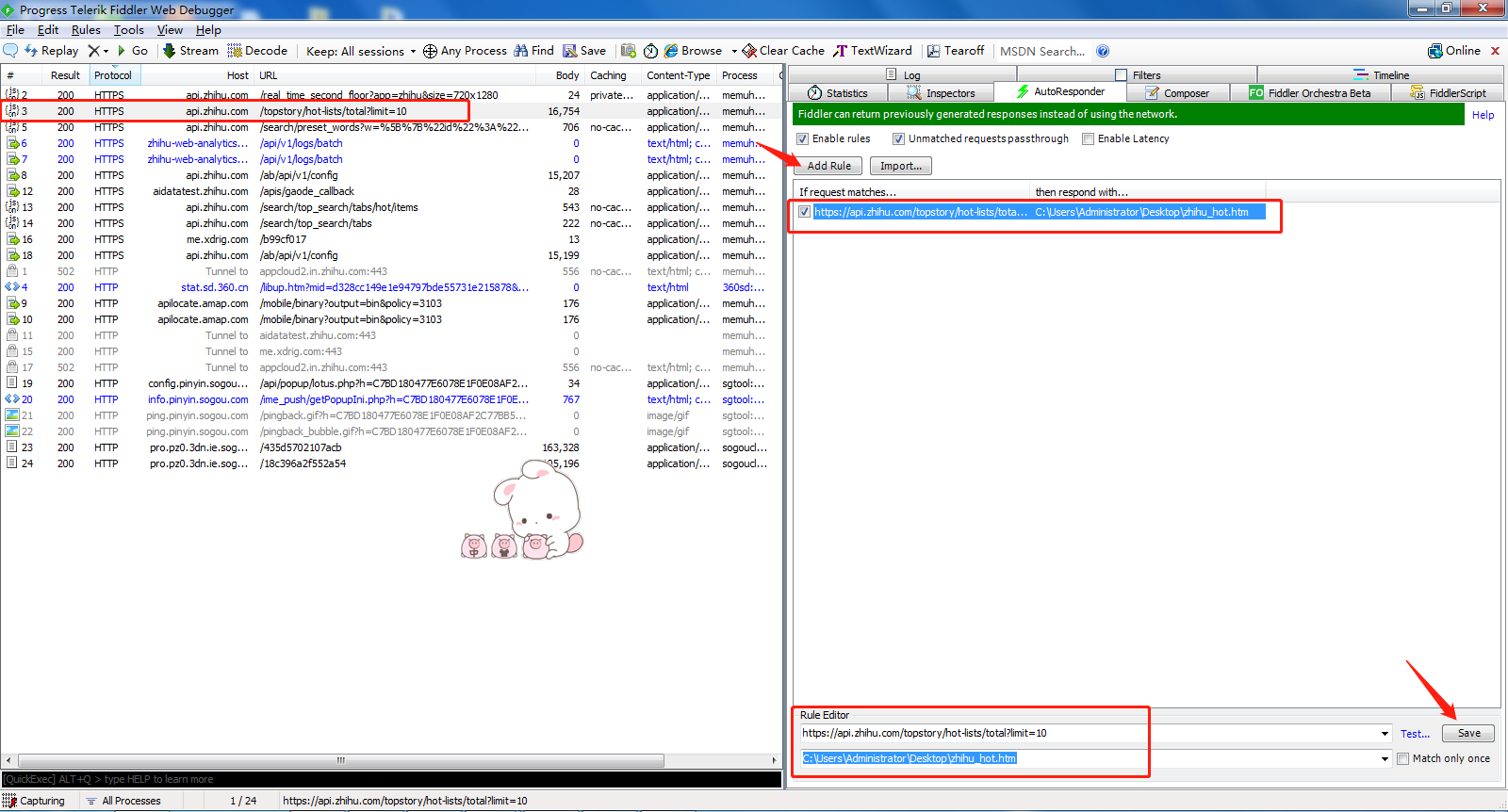Click the QuickExec command box
Image resolution: width=1508 pixels, height=812 pixels.
click(391, 779)
